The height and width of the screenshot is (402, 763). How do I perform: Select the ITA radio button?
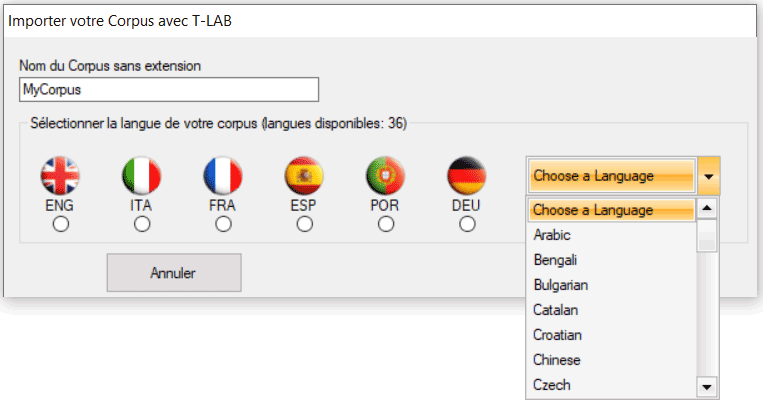(142, 224)
